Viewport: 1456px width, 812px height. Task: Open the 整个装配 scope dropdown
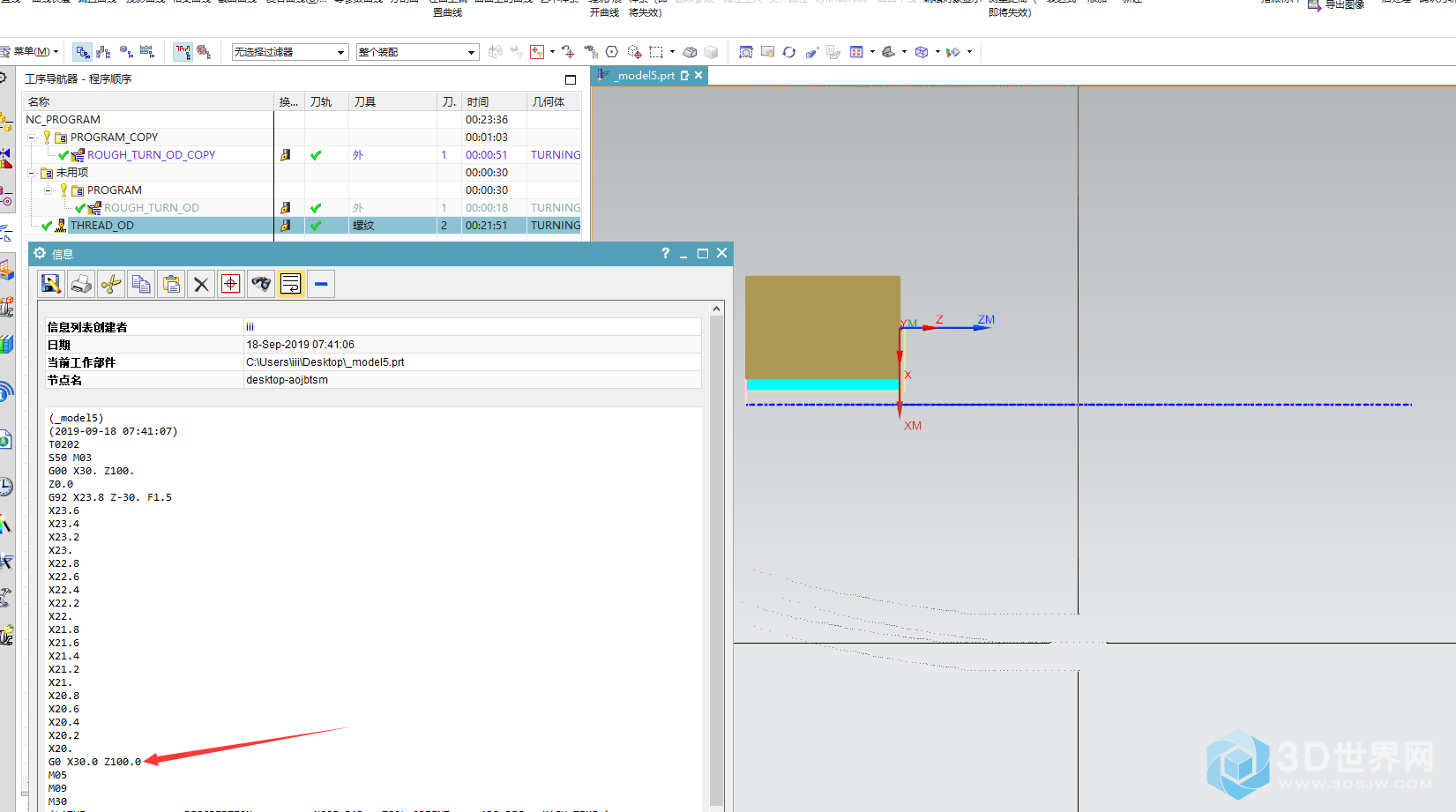click(417, 52)
